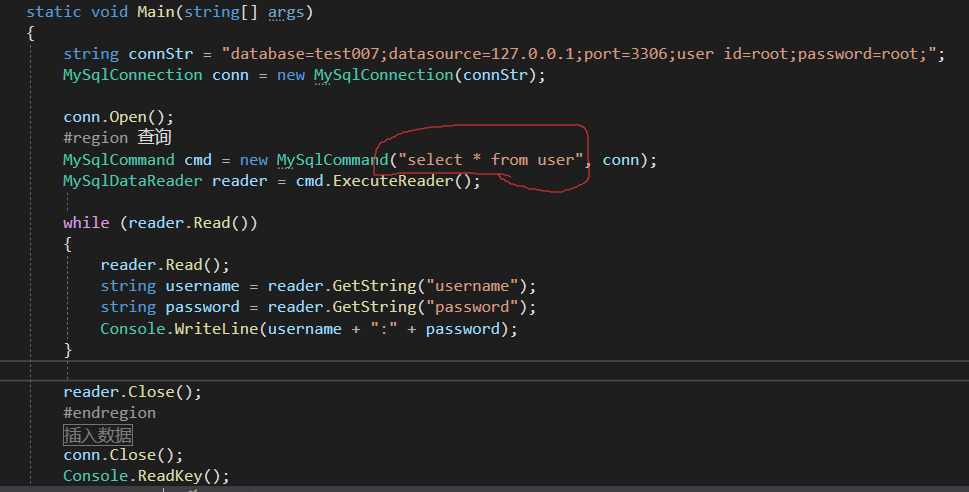Expand the collapsed 插入数据 region

pyautogui.click(x=98, y=435)
